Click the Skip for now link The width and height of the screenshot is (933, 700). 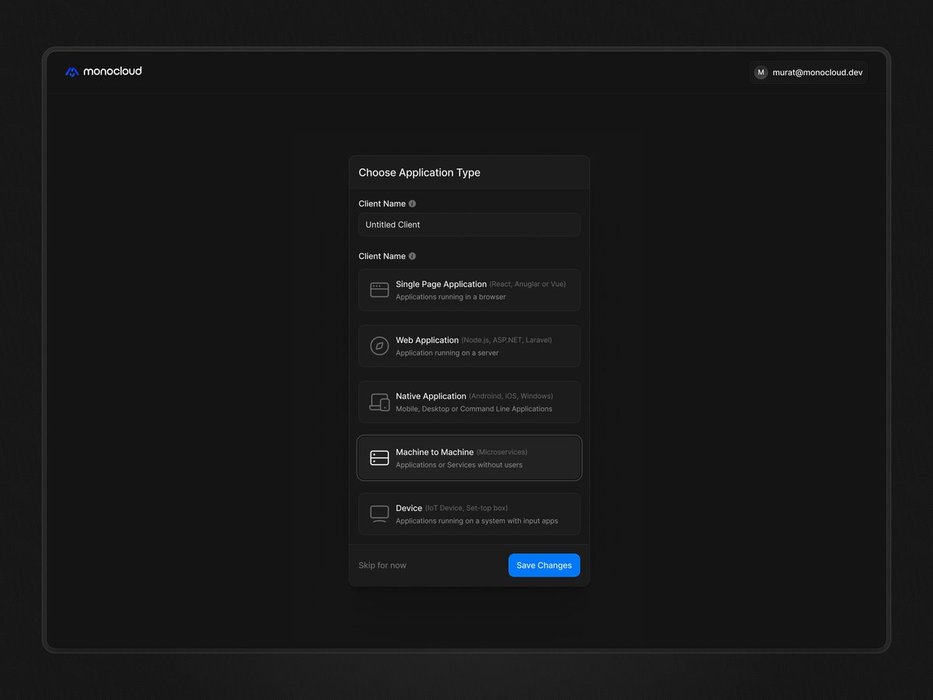[382, 566]
